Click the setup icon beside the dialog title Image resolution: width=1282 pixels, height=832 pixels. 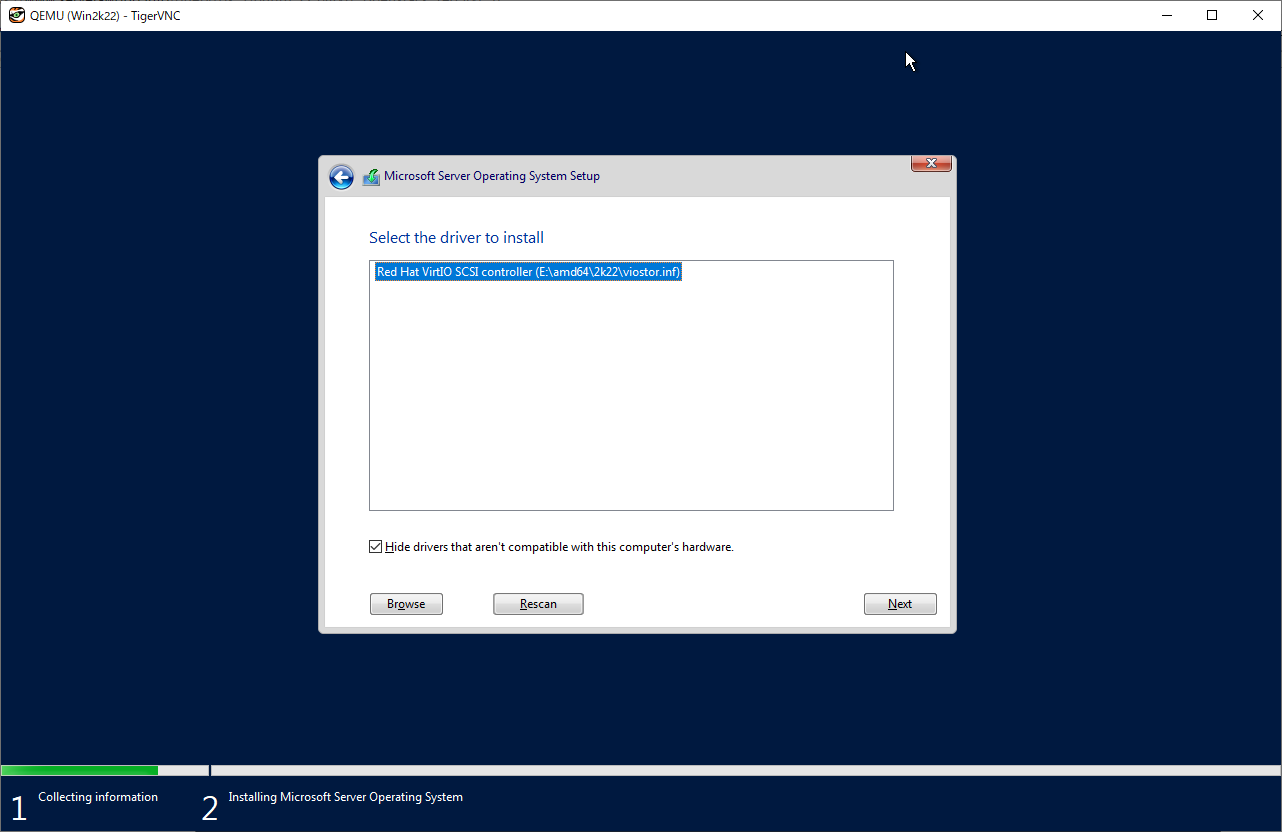371,177
